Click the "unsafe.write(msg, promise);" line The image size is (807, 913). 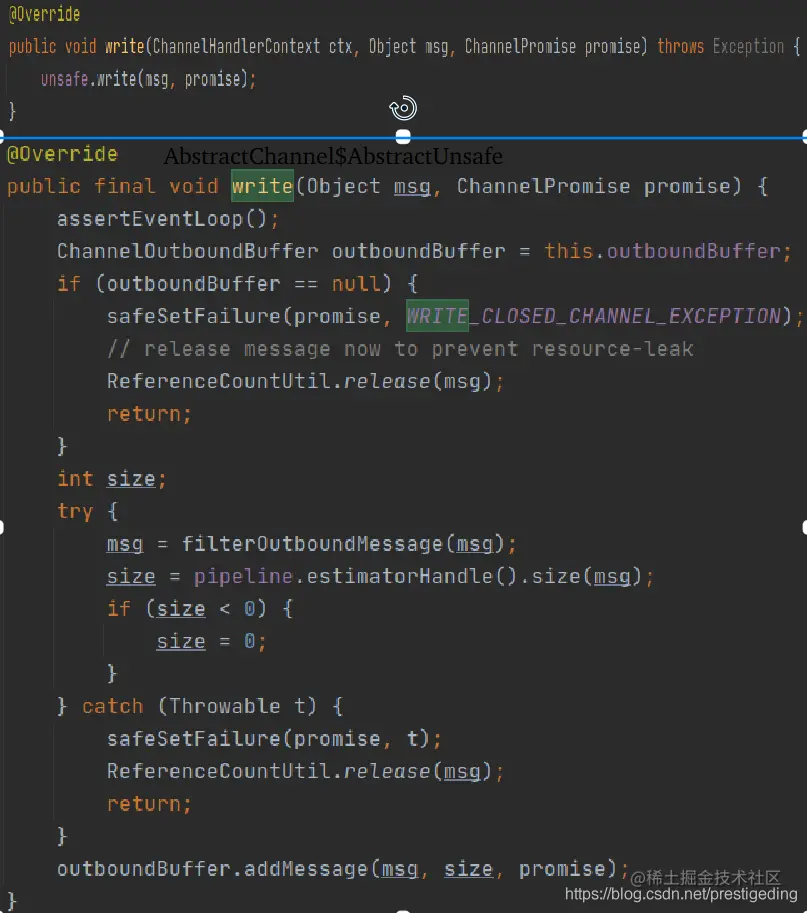click(x=148, y=79)
